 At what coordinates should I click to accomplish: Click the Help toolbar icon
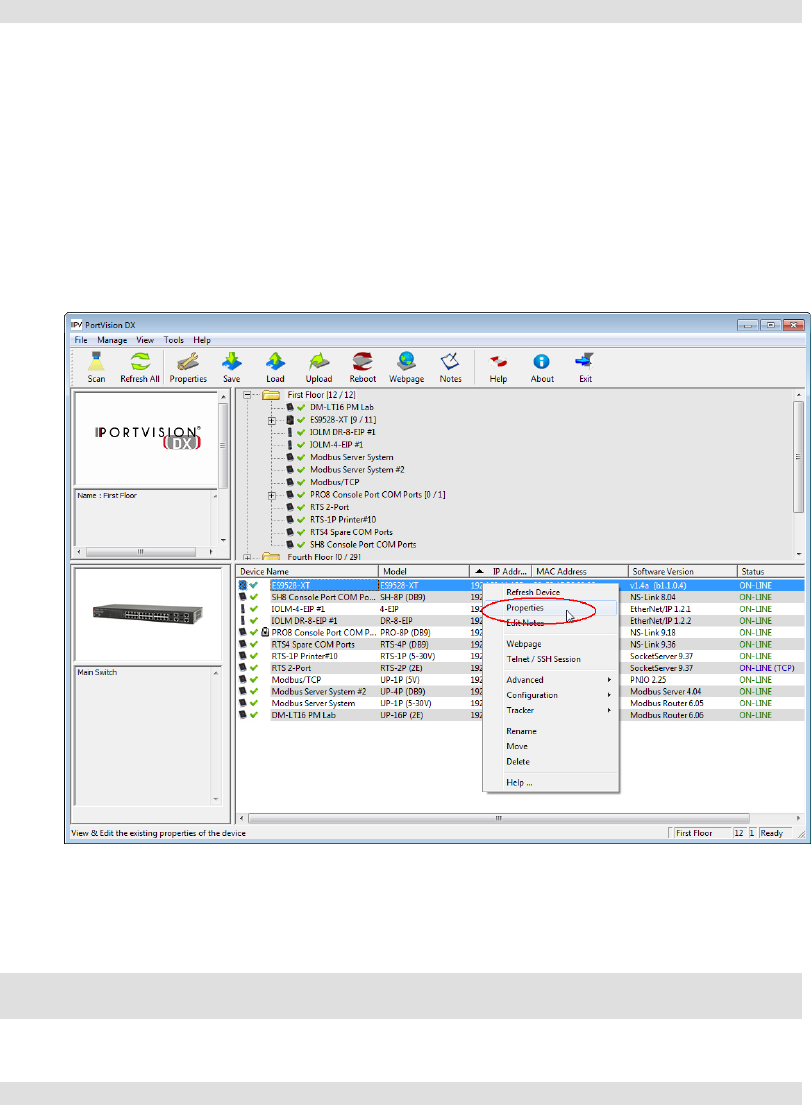point(498,367)
